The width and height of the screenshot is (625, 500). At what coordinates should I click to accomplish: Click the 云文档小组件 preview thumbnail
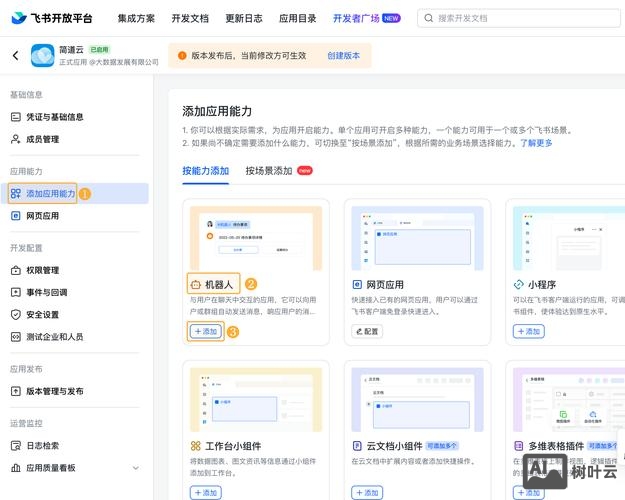[x=417, y=400]
